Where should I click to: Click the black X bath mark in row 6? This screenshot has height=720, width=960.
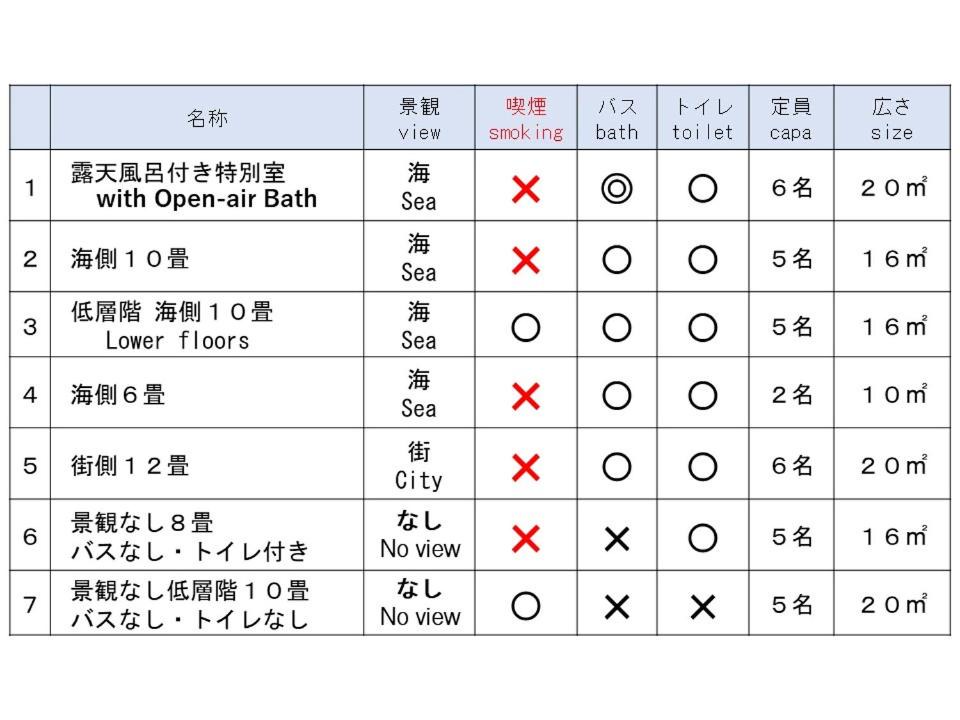617,539
